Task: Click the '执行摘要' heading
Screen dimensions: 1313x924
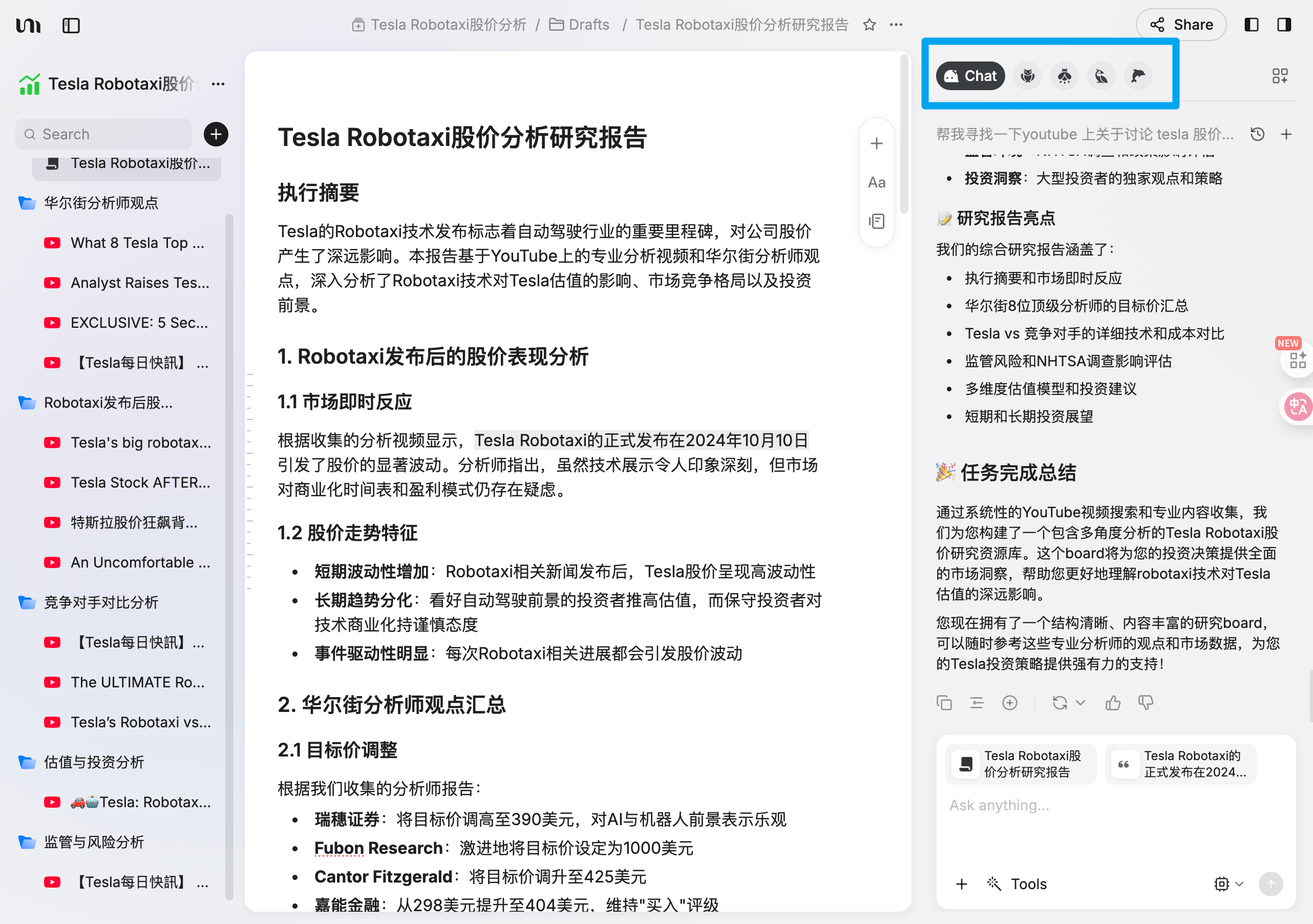Action: click(x=319, y=193)
